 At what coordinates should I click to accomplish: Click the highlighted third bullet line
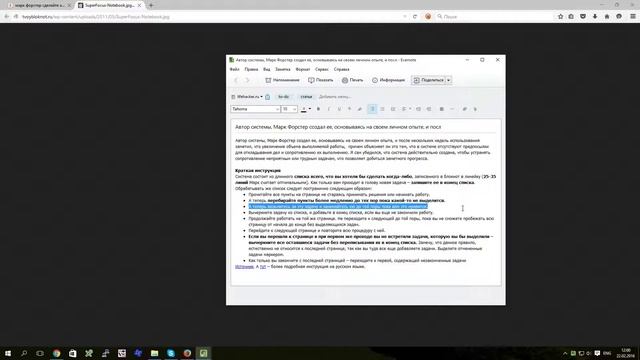[x=338, y=207]
